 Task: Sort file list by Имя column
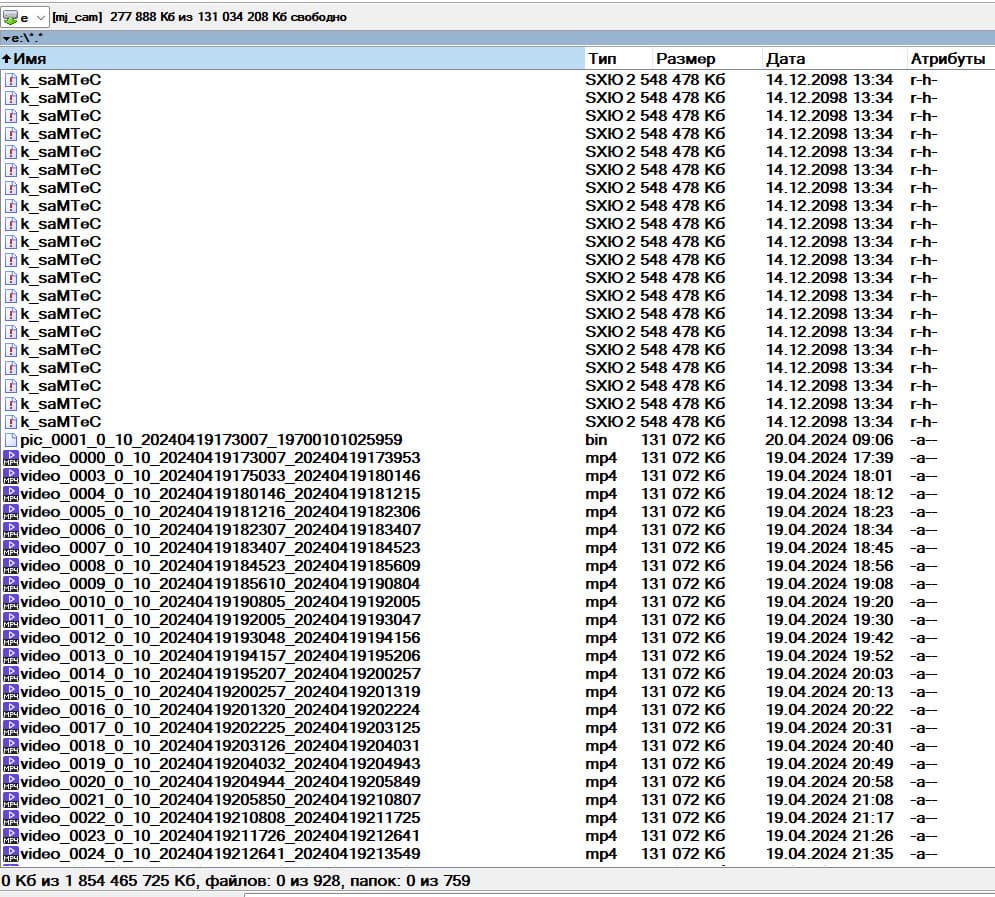tap(292, 59)
